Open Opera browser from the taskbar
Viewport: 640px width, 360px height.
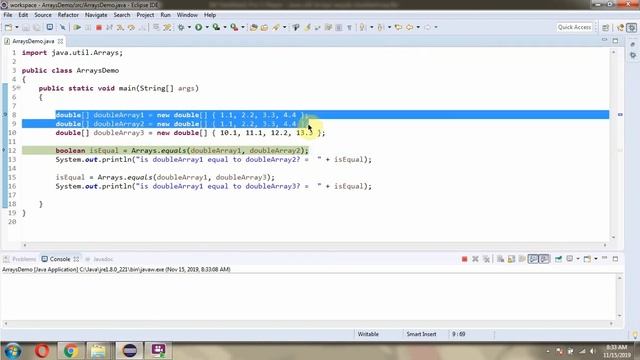(42, 351)
